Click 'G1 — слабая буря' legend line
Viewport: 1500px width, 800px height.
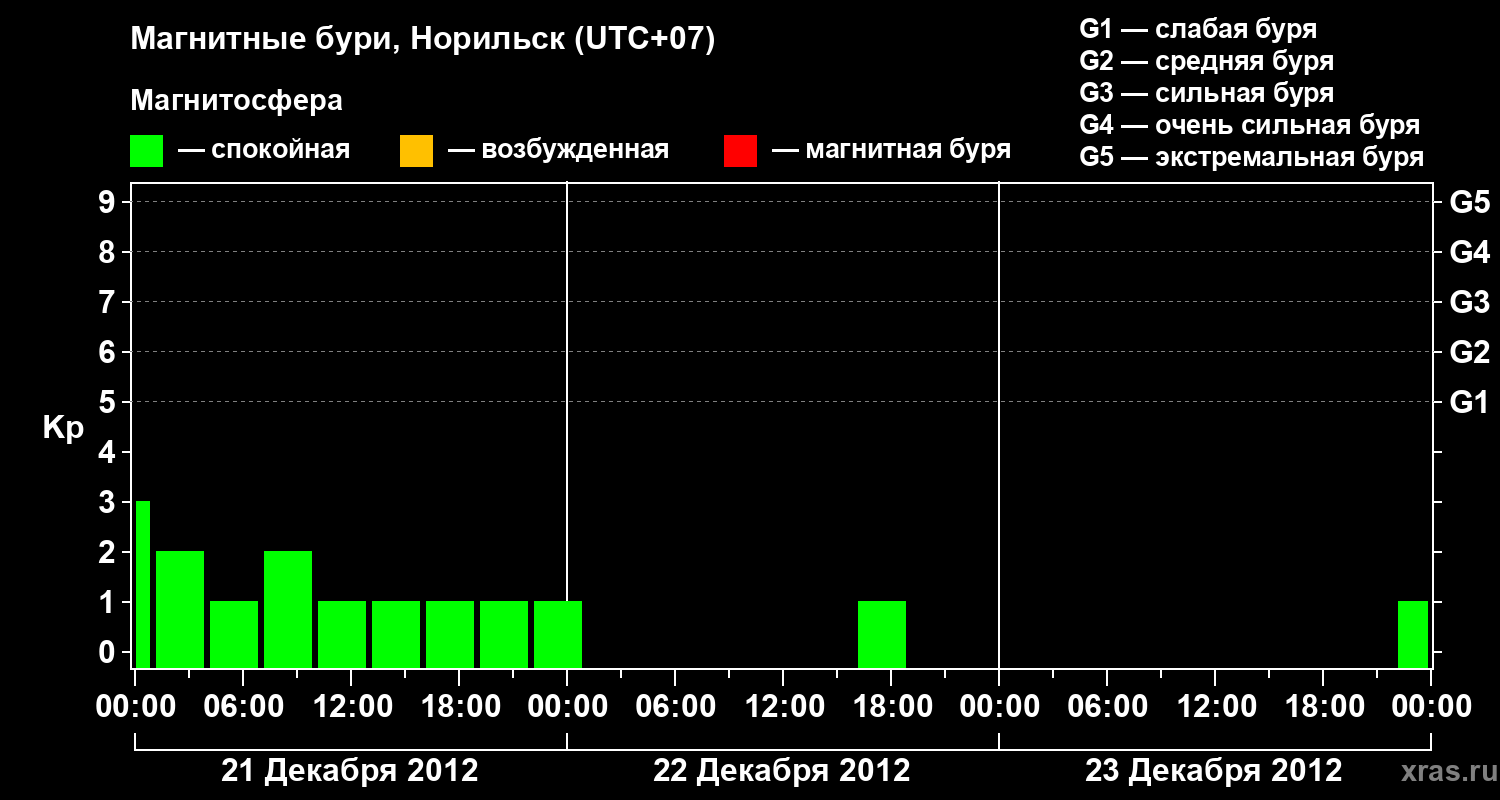tap(1198, 29)
